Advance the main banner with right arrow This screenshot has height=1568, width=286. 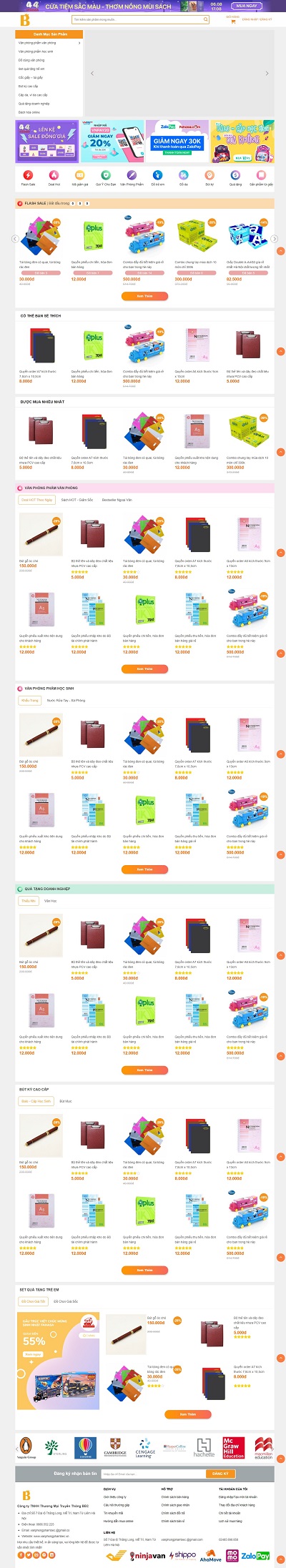267,73
